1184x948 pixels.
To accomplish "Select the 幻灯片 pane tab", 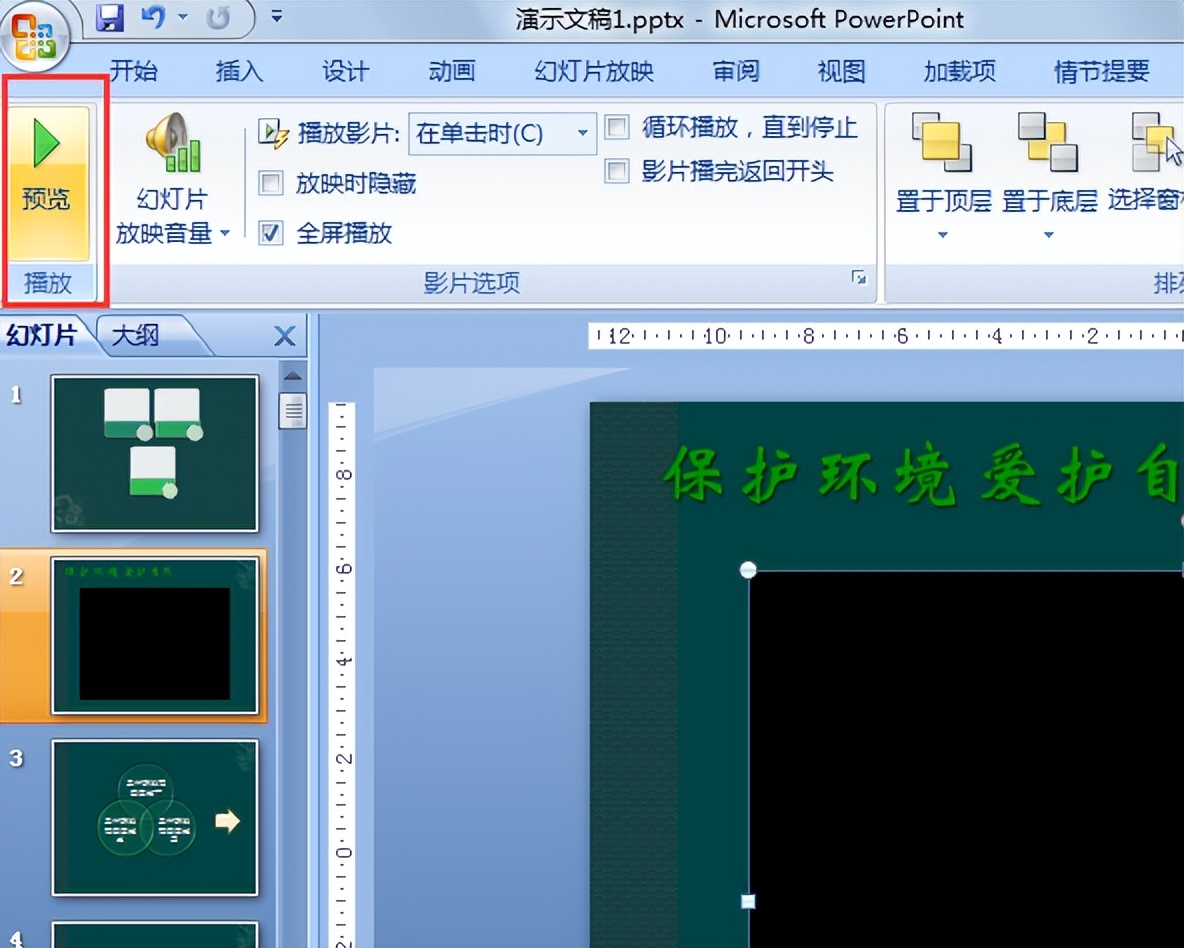I will (x=42, y=335).
